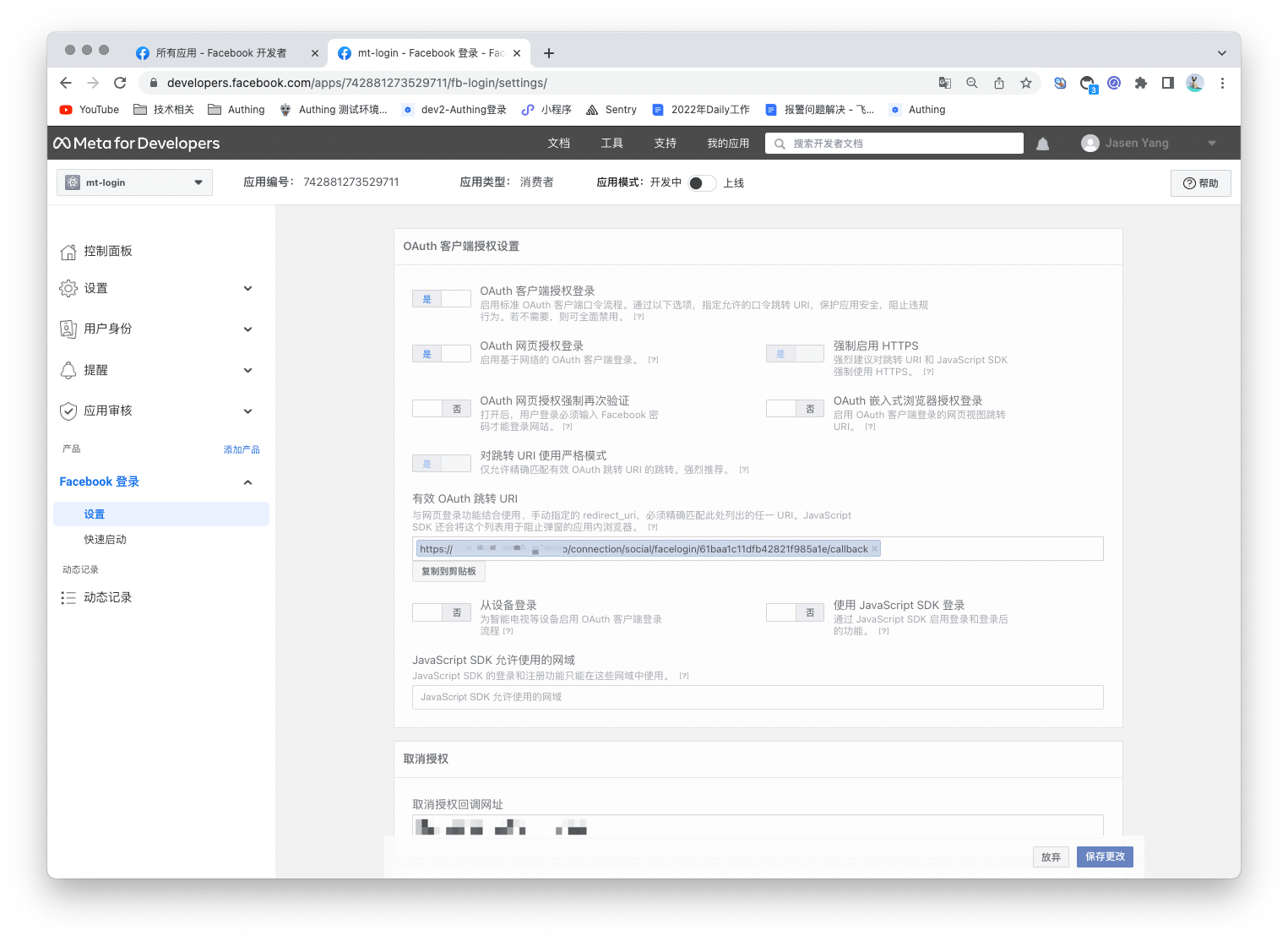
Task: Click the notifications bell icon
Action: click(x=1042, y=144)
